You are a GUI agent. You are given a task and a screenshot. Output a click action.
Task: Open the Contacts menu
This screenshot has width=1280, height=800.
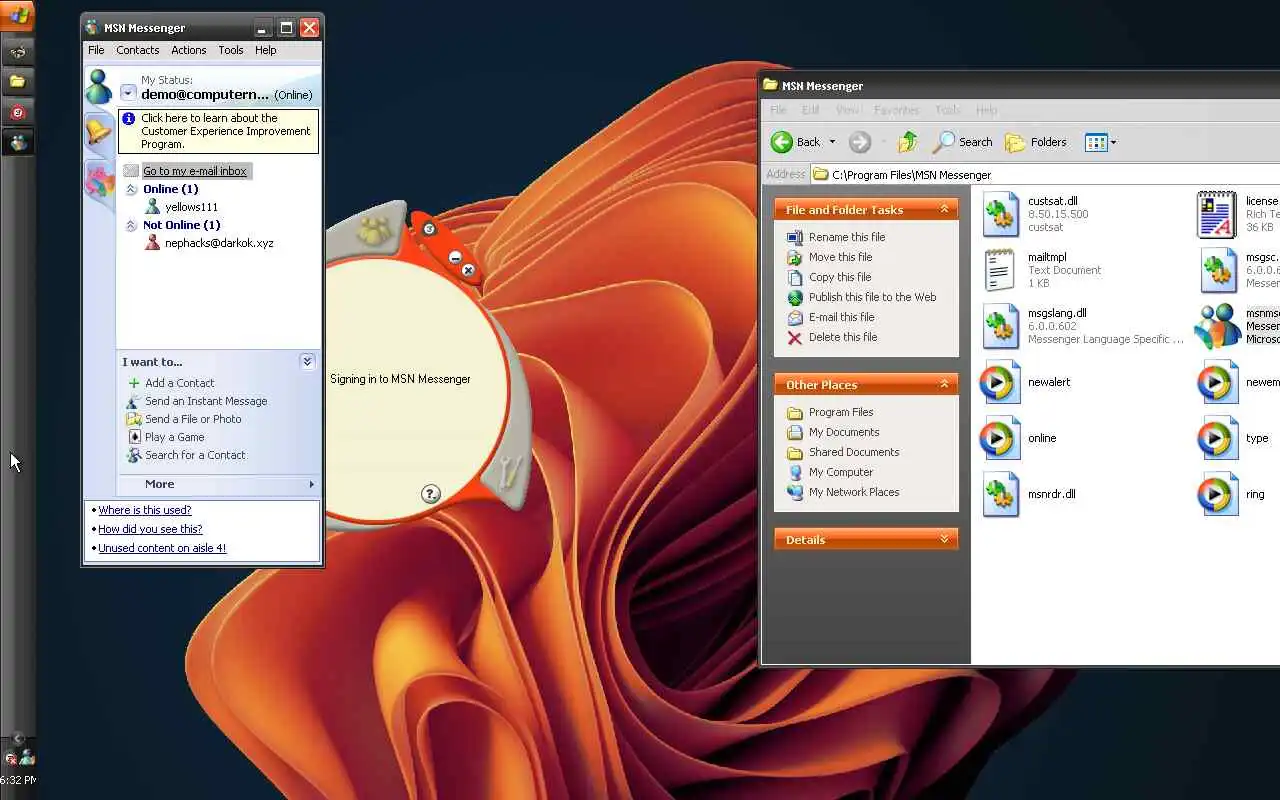(x=138, y=50)
